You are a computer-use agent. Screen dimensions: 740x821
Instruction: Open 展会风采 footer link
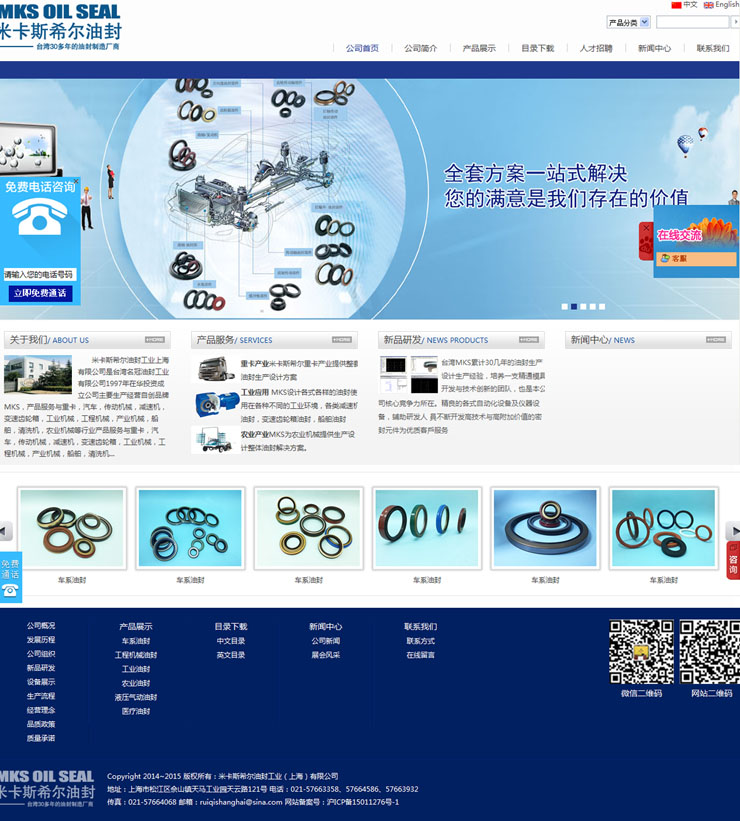[326, 655]
